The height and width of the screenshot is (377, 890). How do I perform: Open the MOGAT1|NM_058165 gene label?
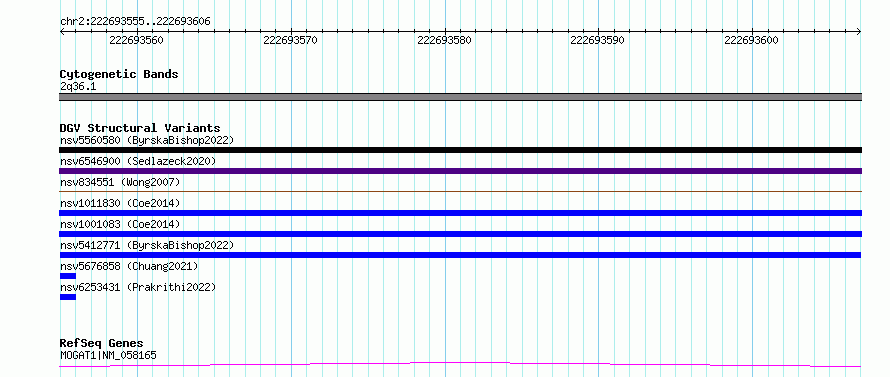click(x=108, y=355)
